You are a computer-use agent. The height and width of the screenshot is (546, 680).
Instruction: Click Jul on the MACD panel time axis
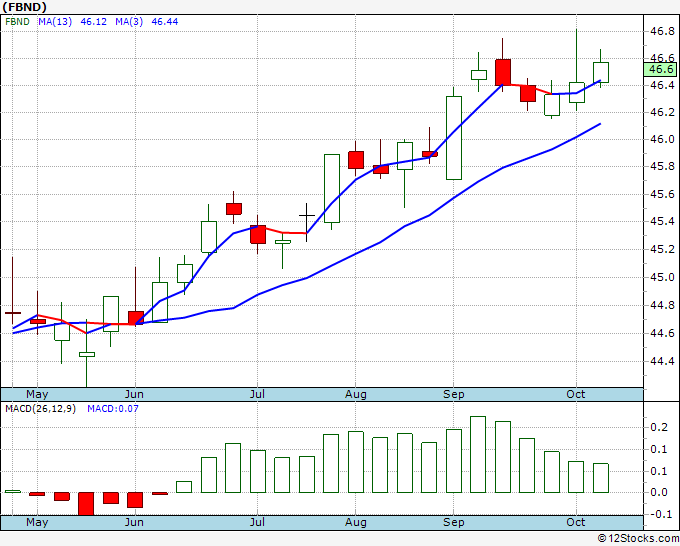[x=257, y=522]
